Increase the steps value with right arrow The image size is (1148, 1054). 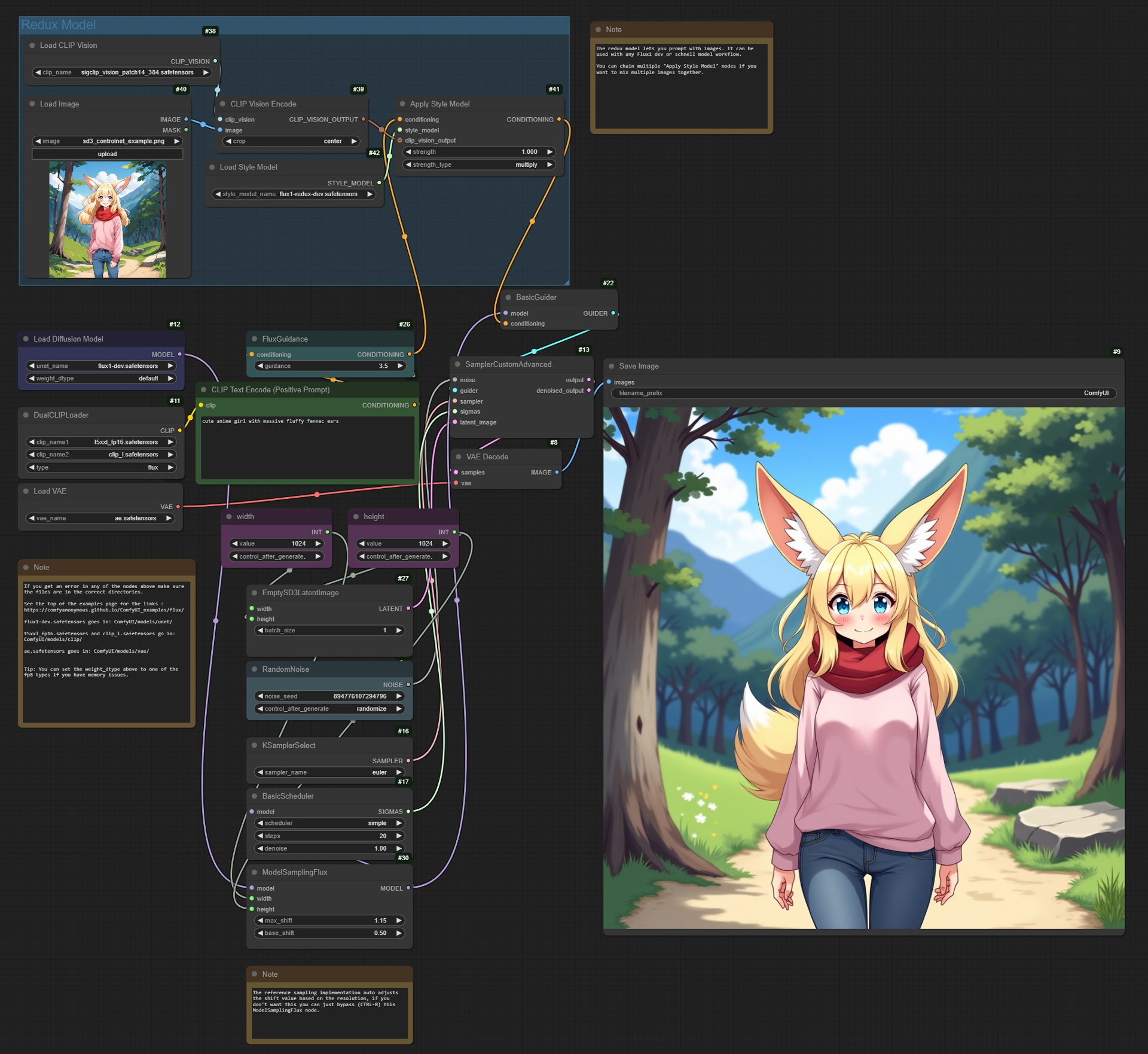point(399,836)
